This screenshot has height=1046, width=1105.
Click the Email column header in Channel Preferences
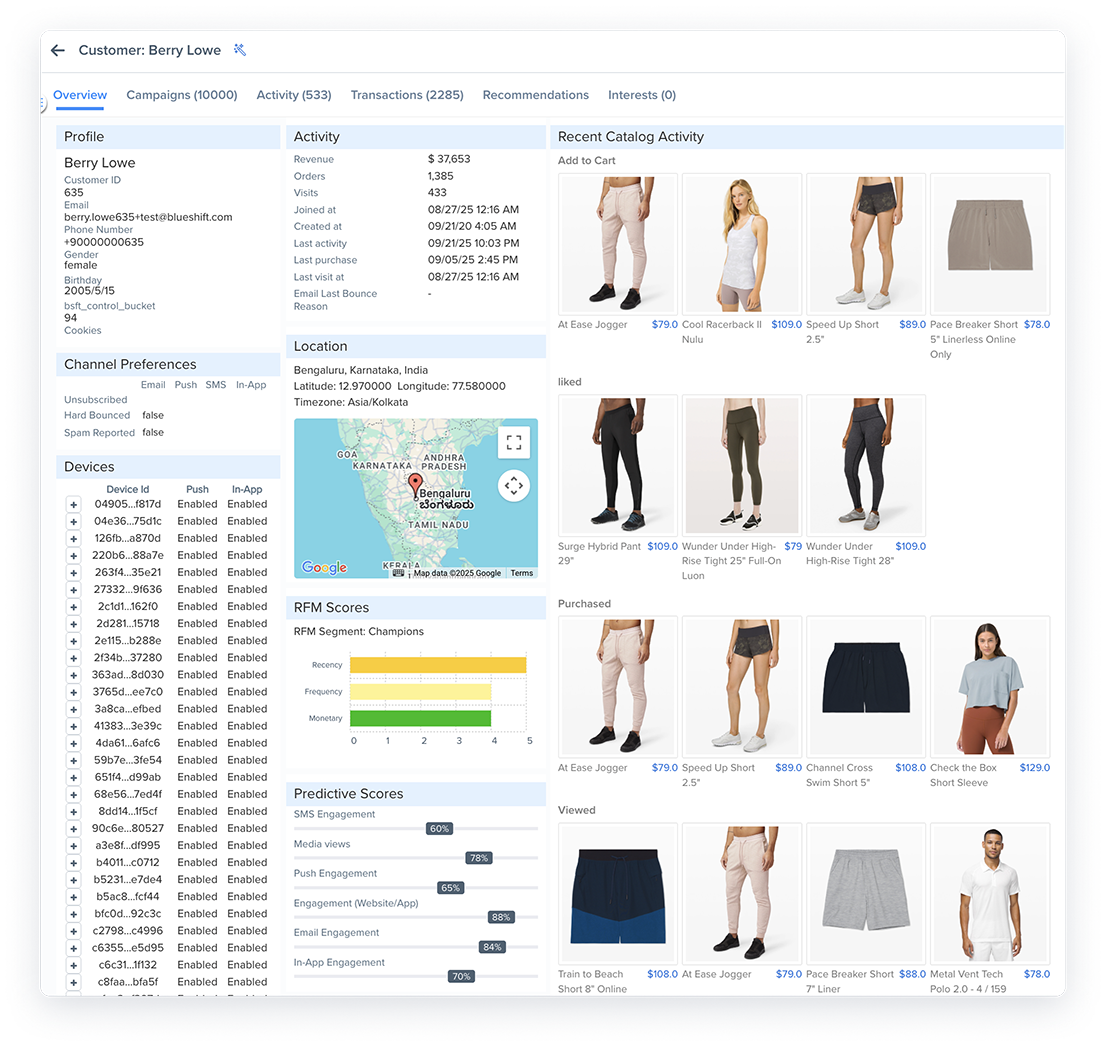(x=153, y=384)
